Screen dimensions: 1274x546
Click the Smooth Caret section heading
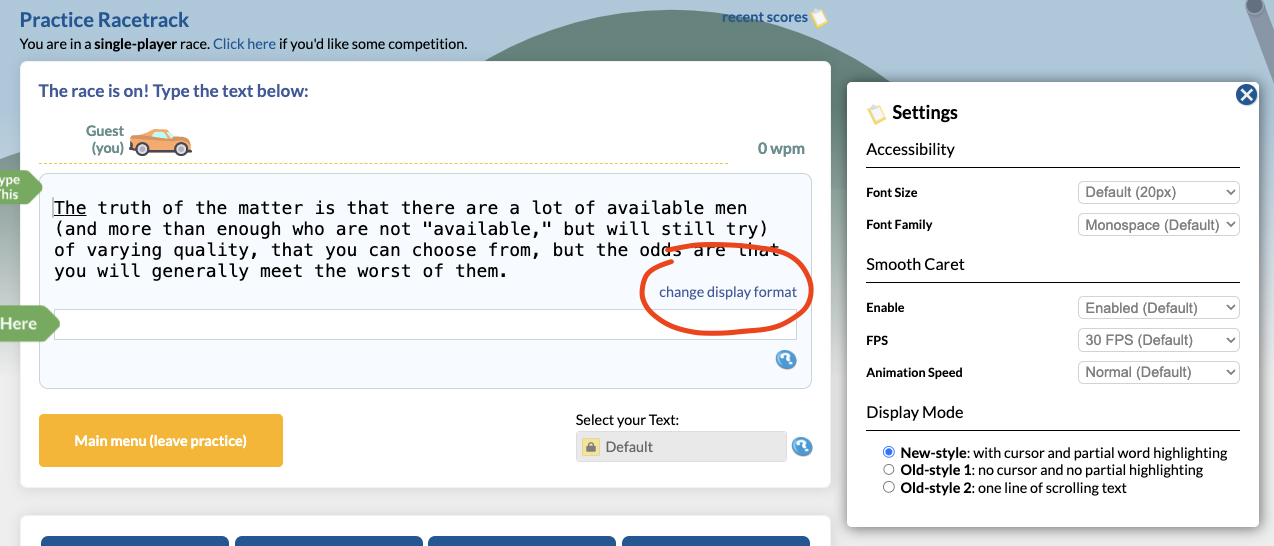pos(915,265)
